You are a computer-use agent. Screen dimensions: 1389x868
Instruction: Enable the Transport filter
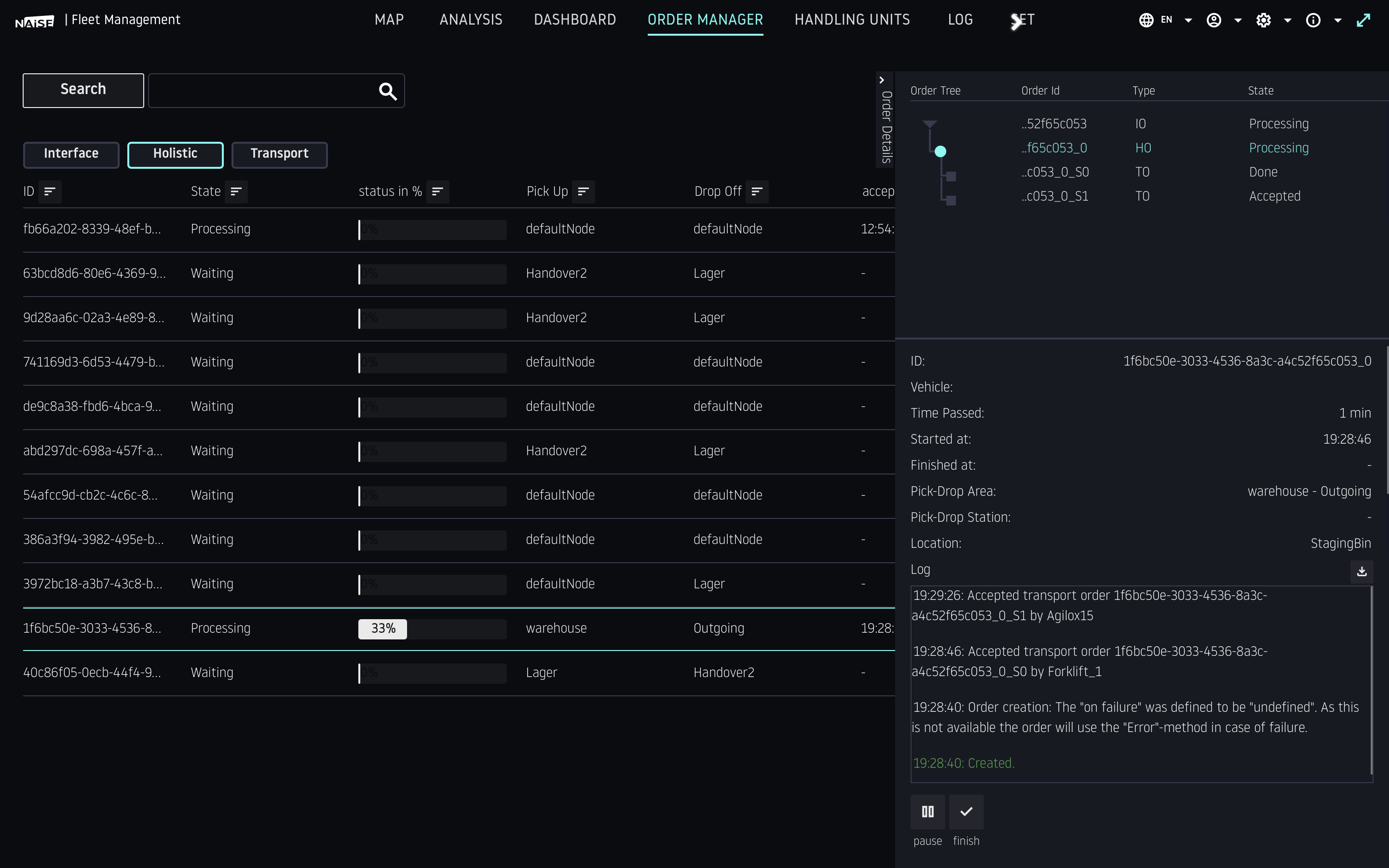point(280,154)
